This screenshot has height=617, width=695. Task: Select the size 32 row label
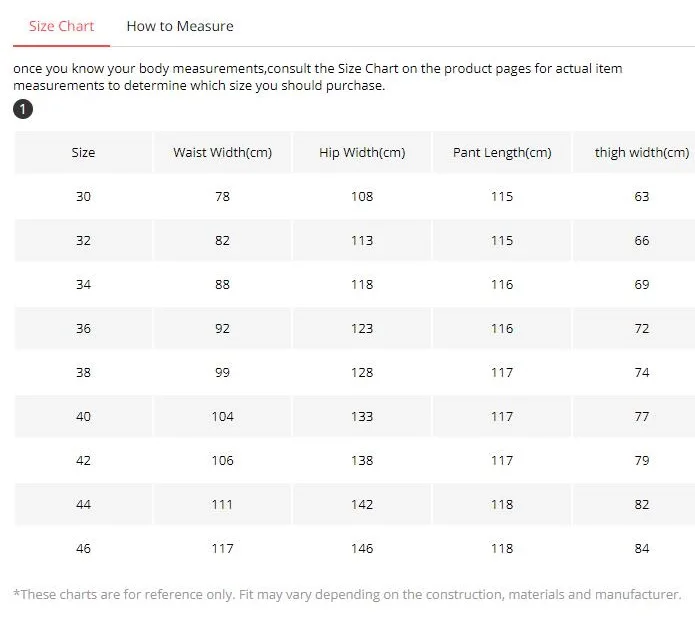click(x=83, y=241)
